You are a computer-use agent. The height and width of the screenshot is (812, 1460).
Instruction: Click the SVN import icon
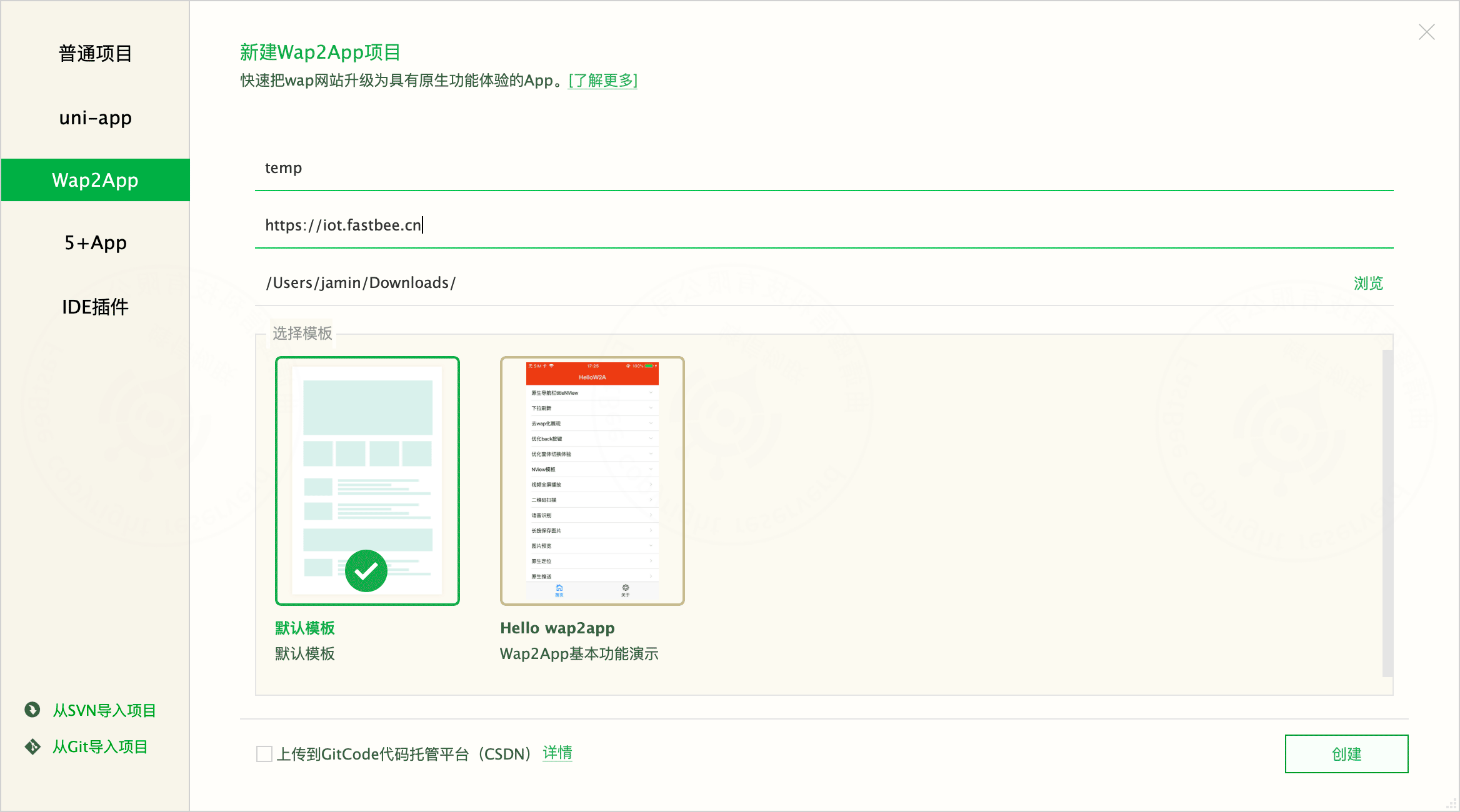pos(32,710)
